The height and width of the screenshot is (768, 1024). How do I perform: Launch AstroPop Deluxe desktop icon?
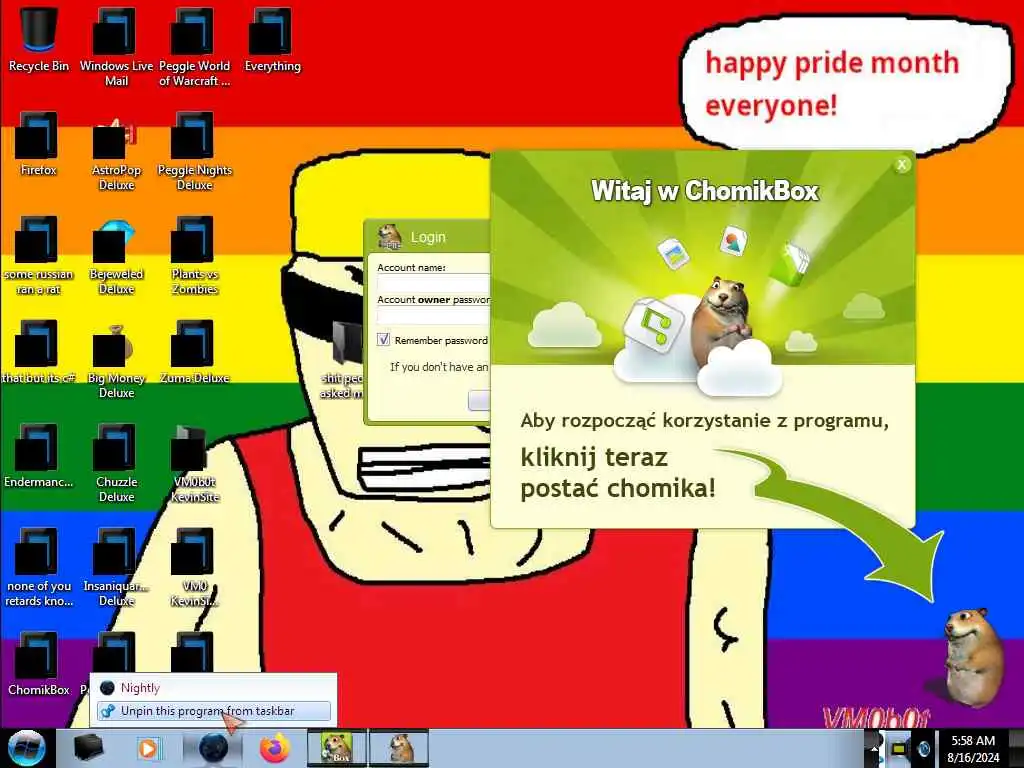click(116, 152)
